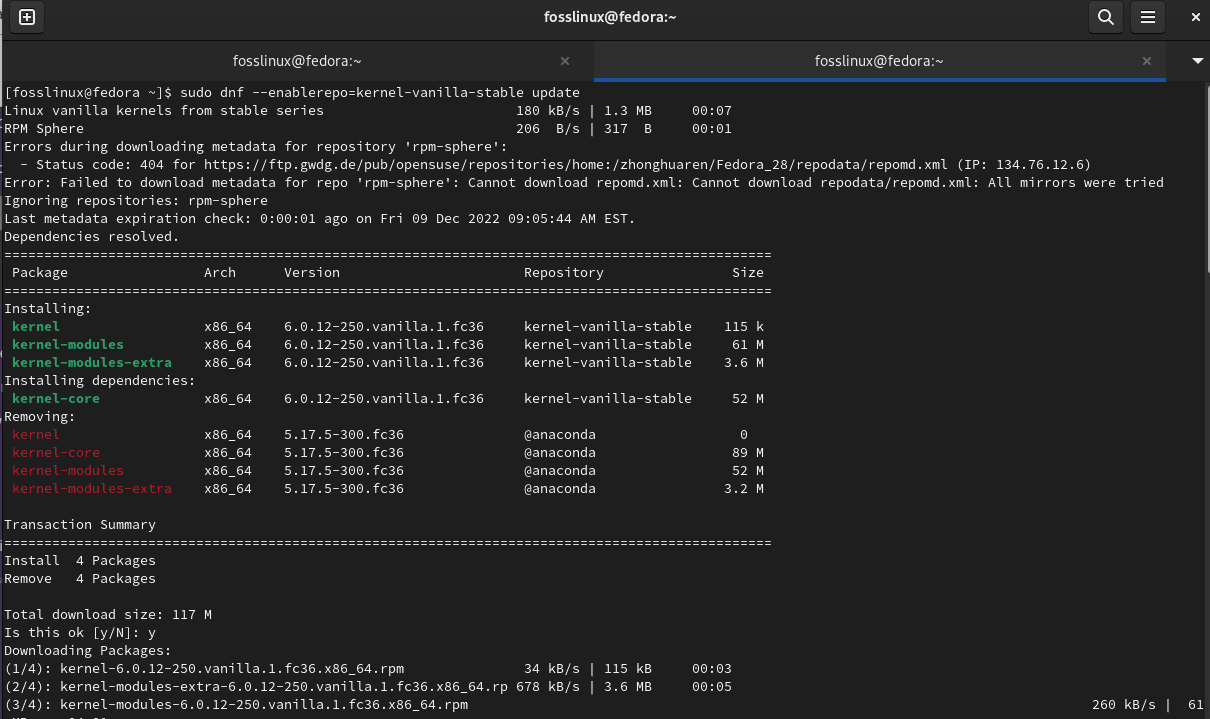Image resolution: width=1210 pixels, height=719 pixels.
Task: Open the terminal search magnifier
Action: pyautogui.click(x=1105, y=17)
